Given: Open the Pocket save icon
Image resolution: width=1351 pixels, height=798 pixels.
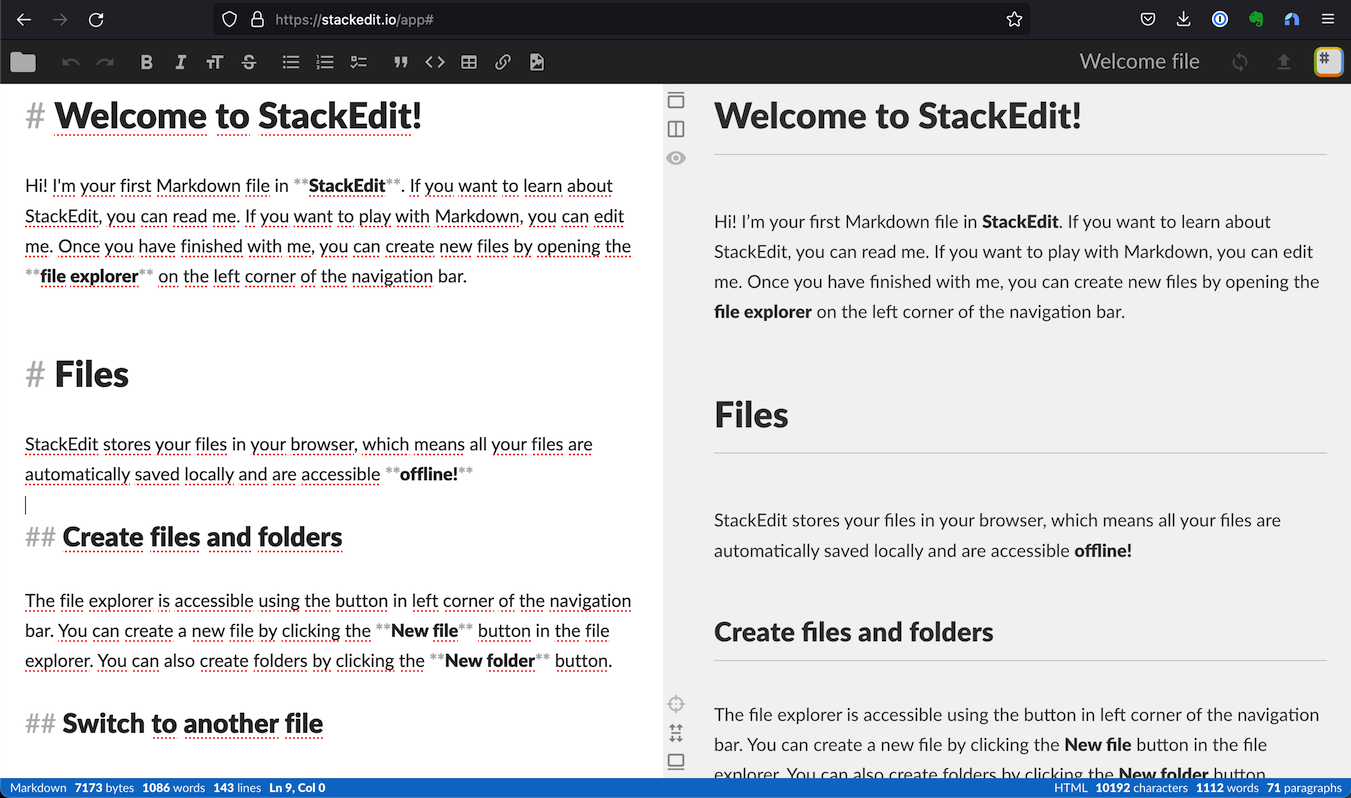Looking at the screenshot, I should [x=1148, y=19].
